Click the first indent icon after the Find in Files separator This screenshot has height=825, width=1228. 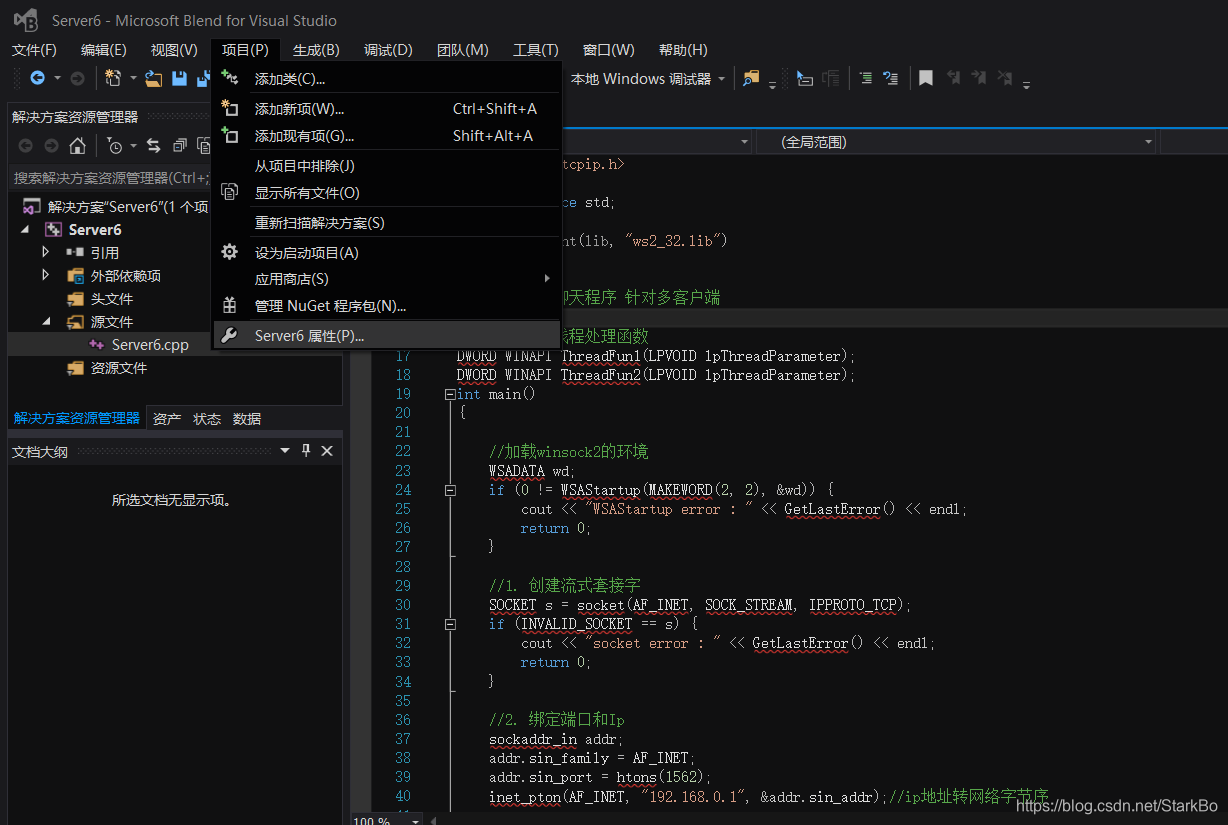point(804,78)
